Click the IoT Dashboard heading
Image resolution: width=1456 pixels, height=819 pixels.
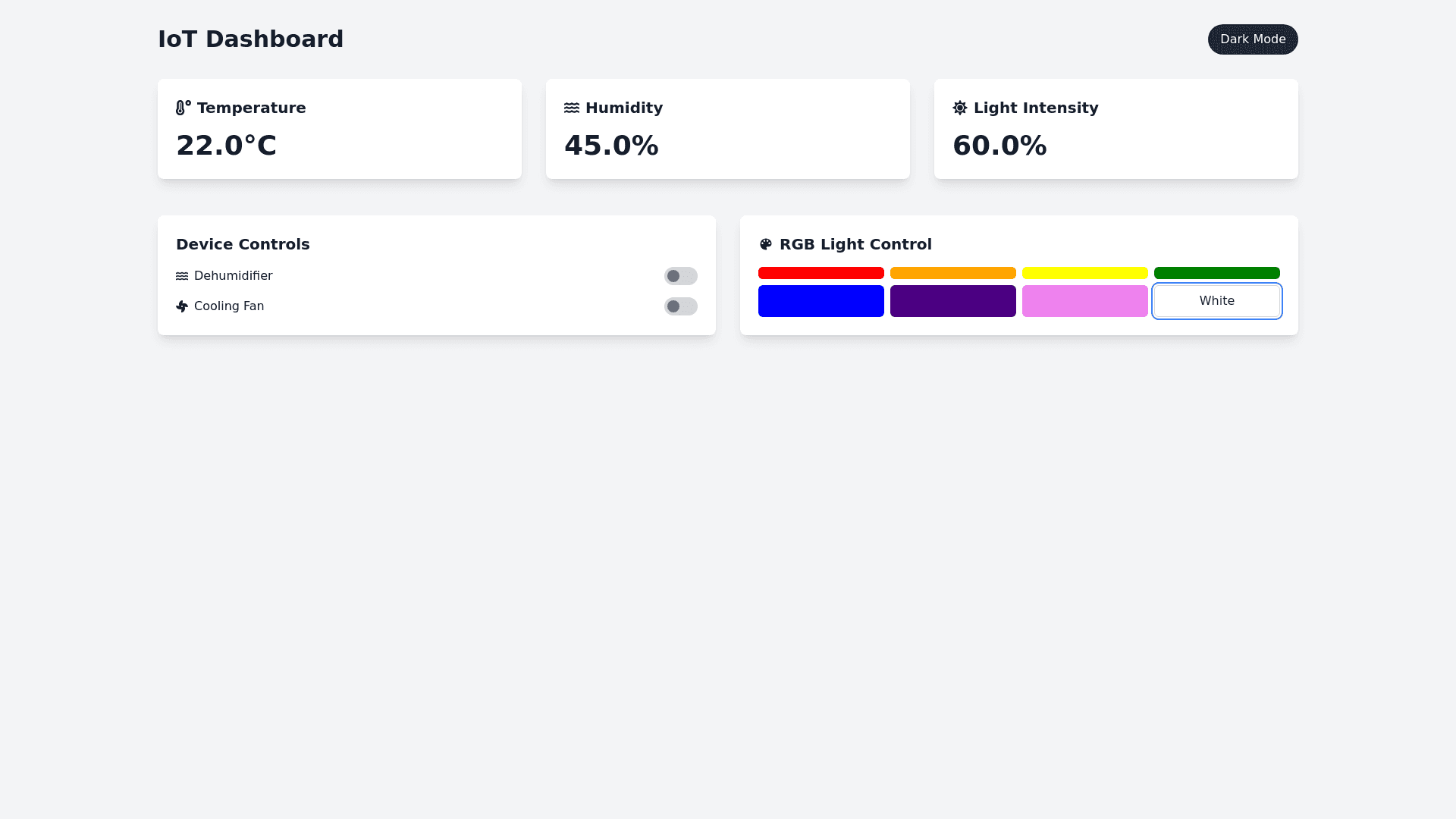[250, 39]
